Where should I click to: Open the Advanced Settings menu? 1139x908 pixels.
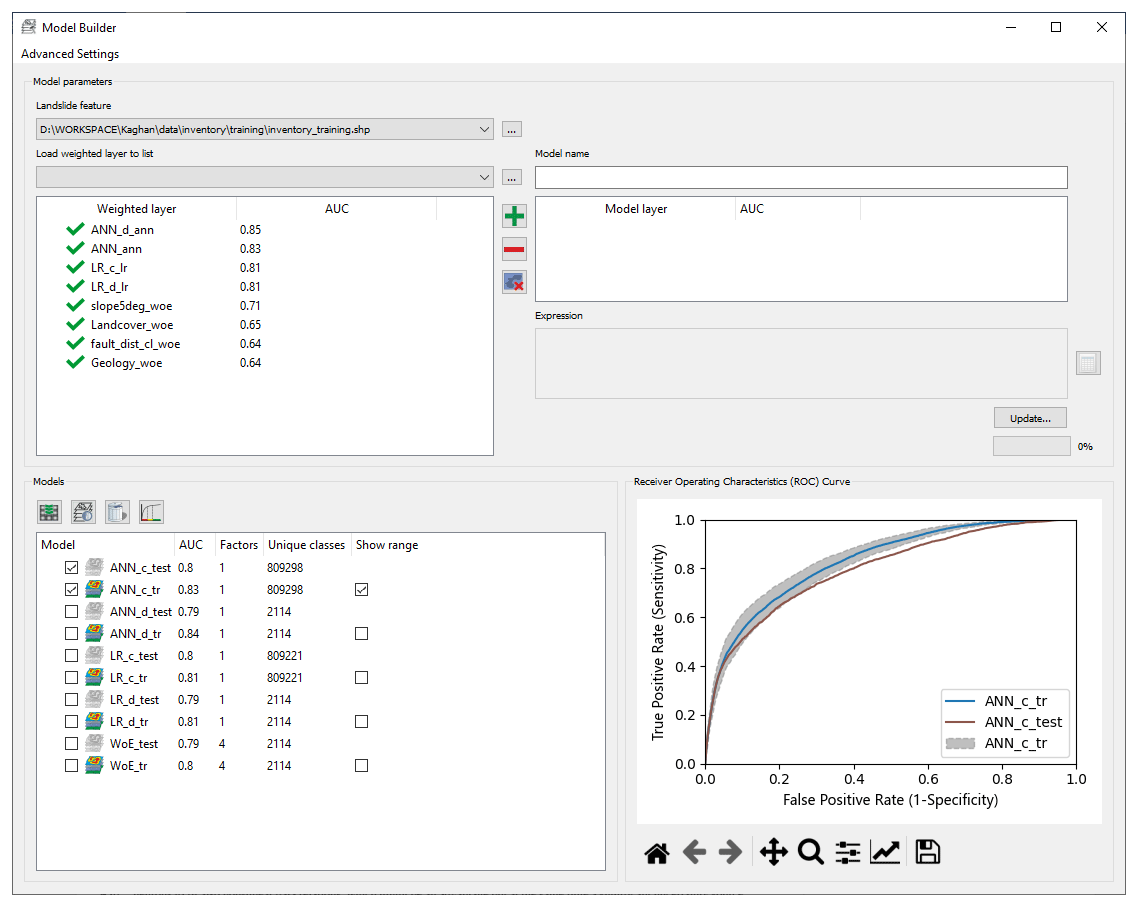click(x=70, y=54)
